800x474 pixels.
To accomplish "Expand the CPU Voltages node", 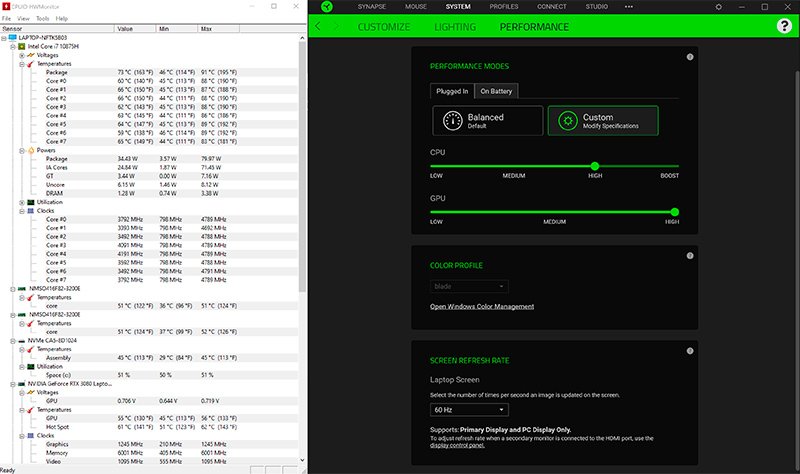I will click(x=22, y=55).
